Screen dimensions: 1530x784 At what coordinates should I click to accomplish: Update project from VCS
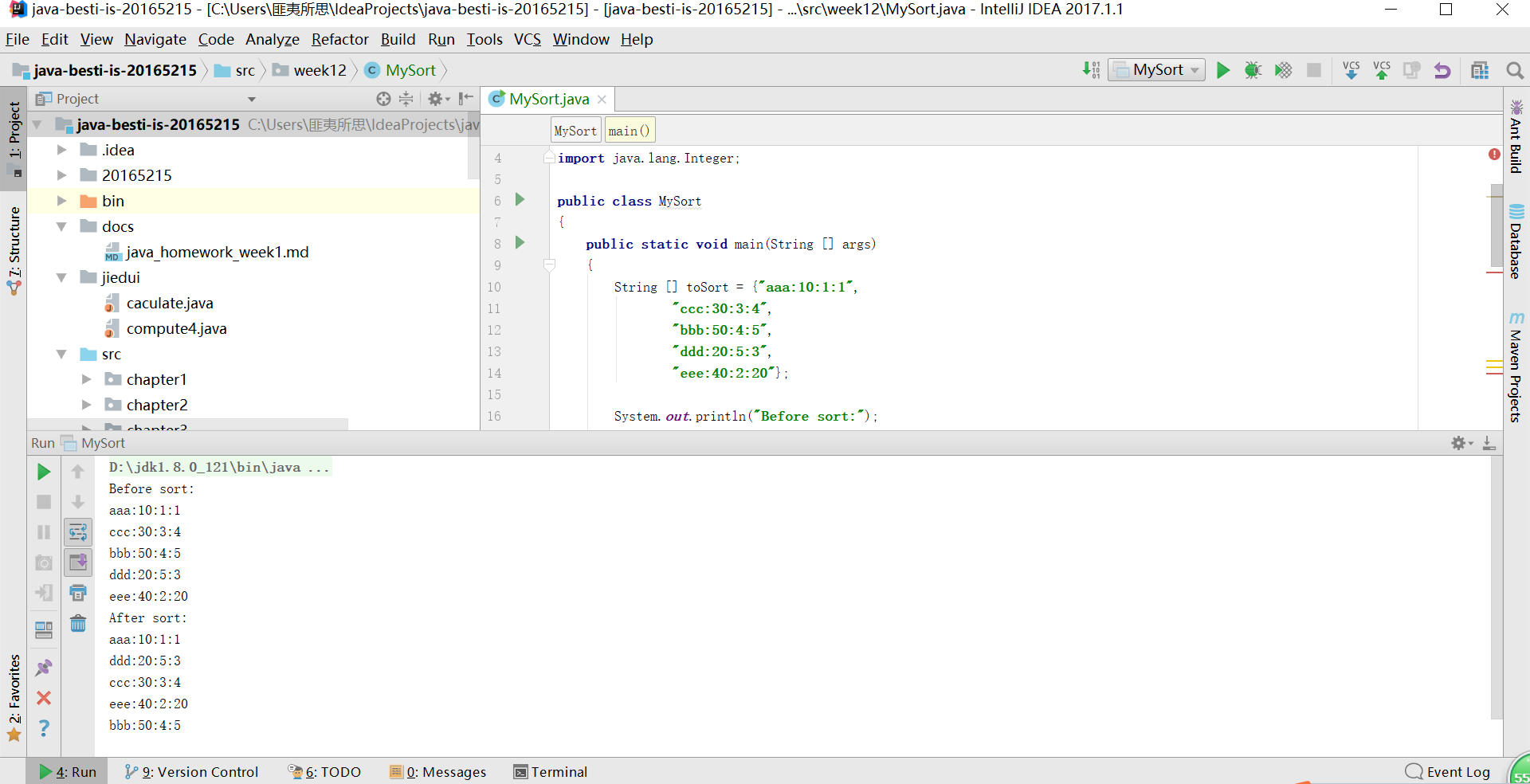[x=1351, y=70]
